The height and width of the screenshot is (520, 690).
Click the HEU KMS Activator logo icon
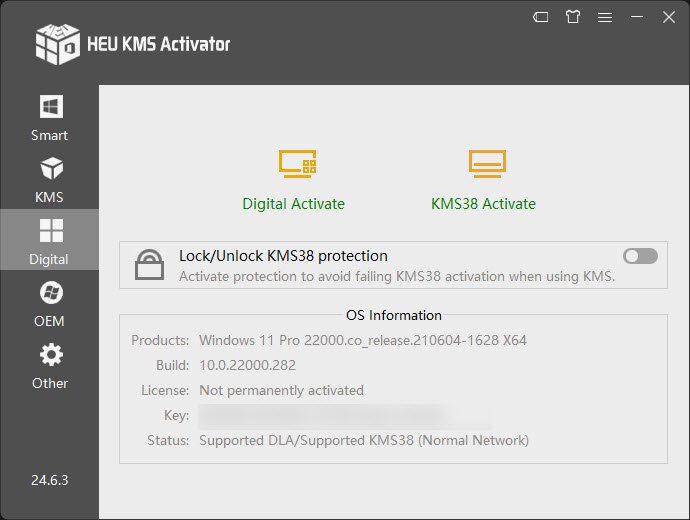(57, 42)
